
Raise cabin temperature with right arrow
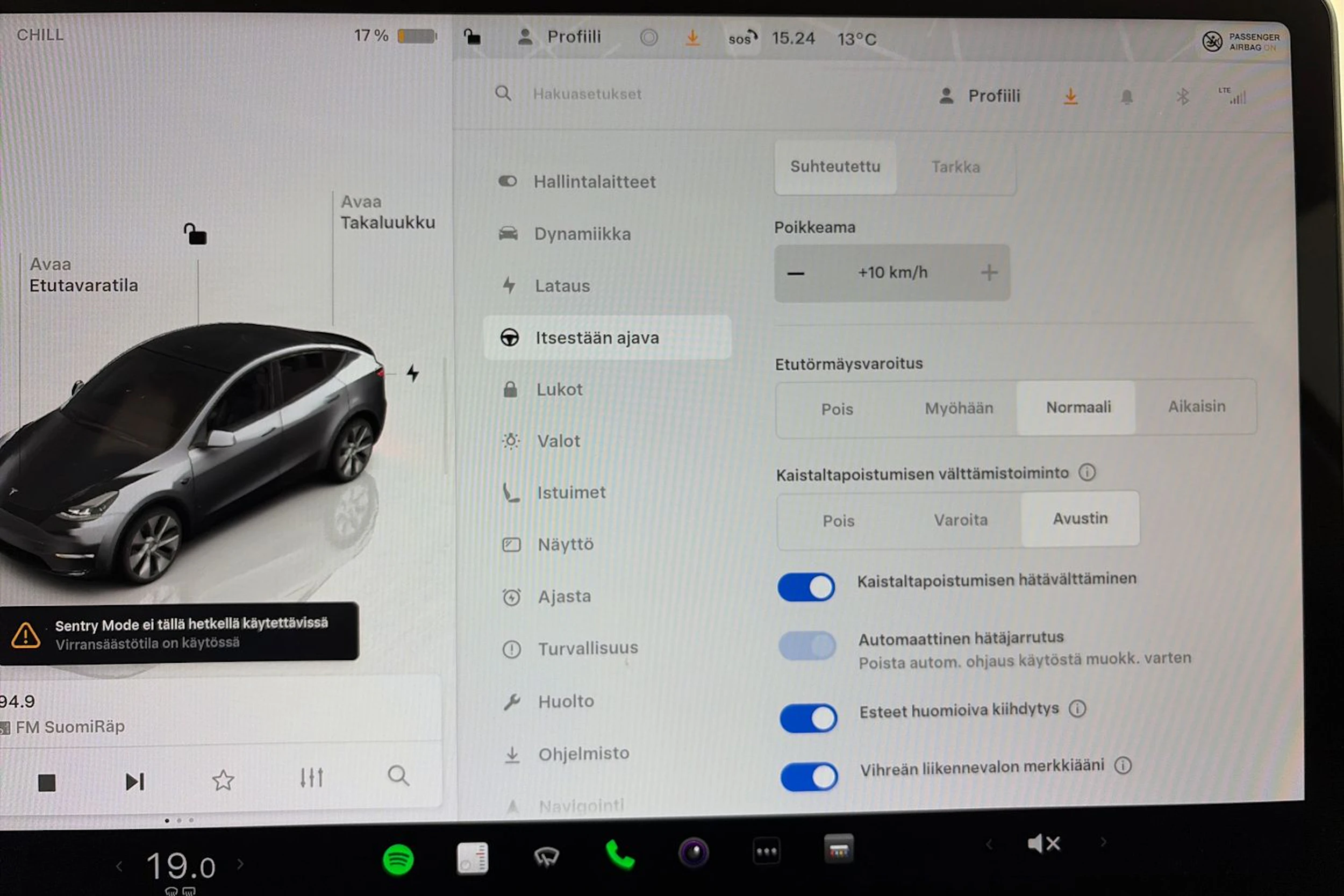tap(240, 864)
